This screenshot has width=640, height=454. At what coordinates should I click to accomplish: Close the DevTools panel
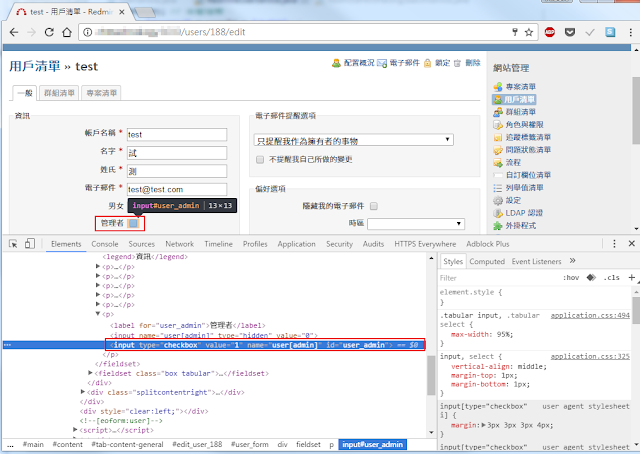point(631,244)
